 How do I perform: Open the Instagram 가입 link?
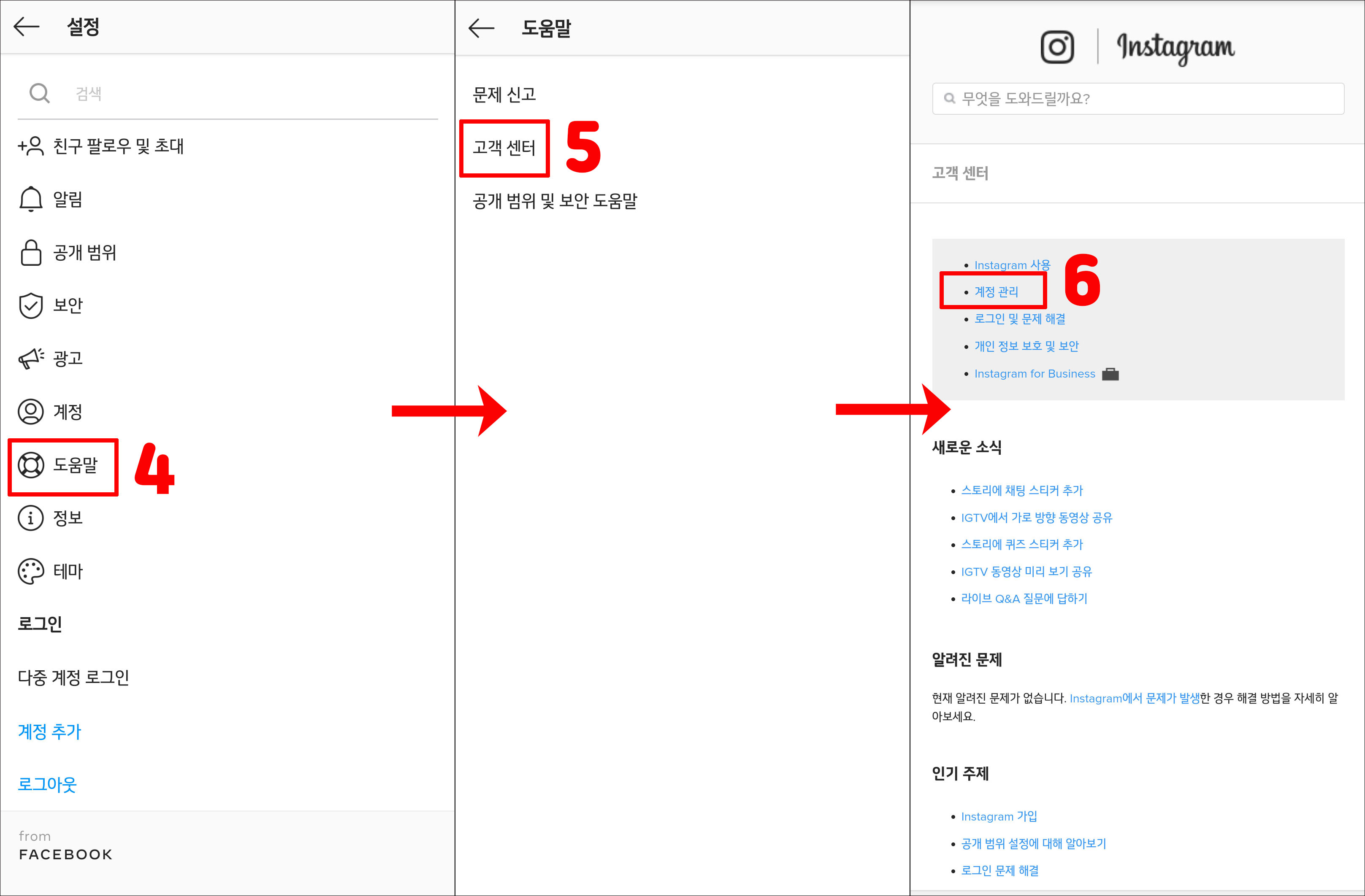[999, 816]
